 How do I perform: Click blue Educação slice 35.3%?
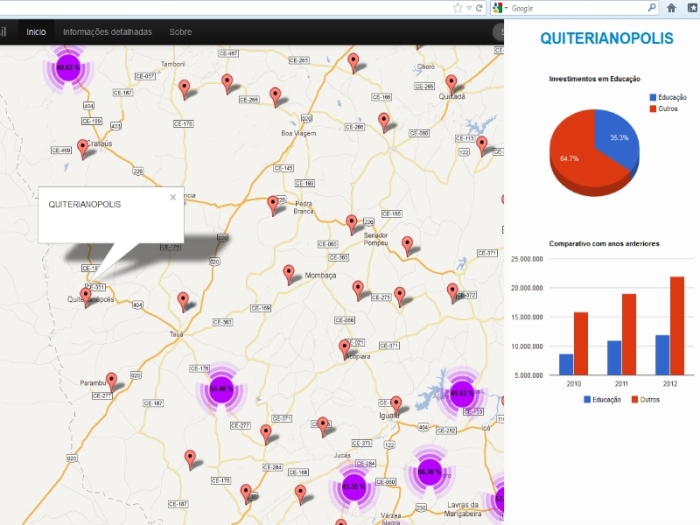[618, 136]
